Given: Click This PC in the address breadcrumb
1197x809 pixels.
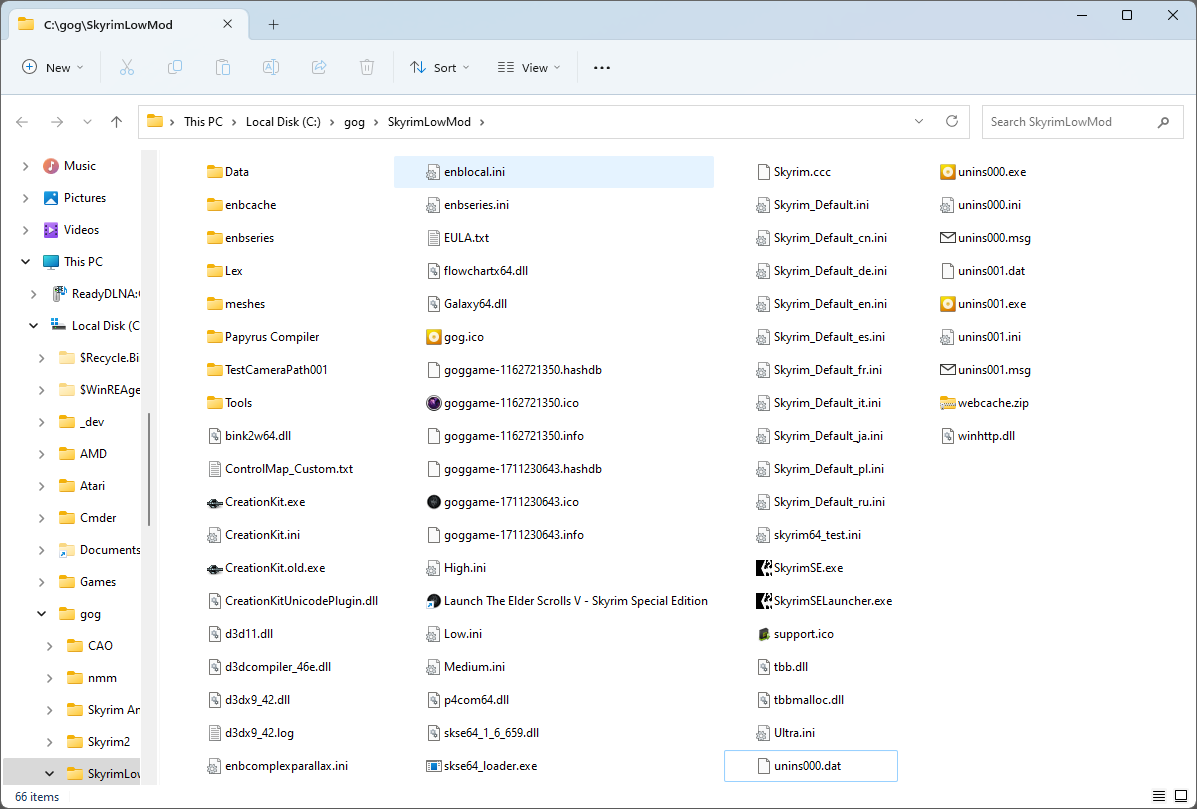Looking at the screenshot, I should (x=203, y=121).
